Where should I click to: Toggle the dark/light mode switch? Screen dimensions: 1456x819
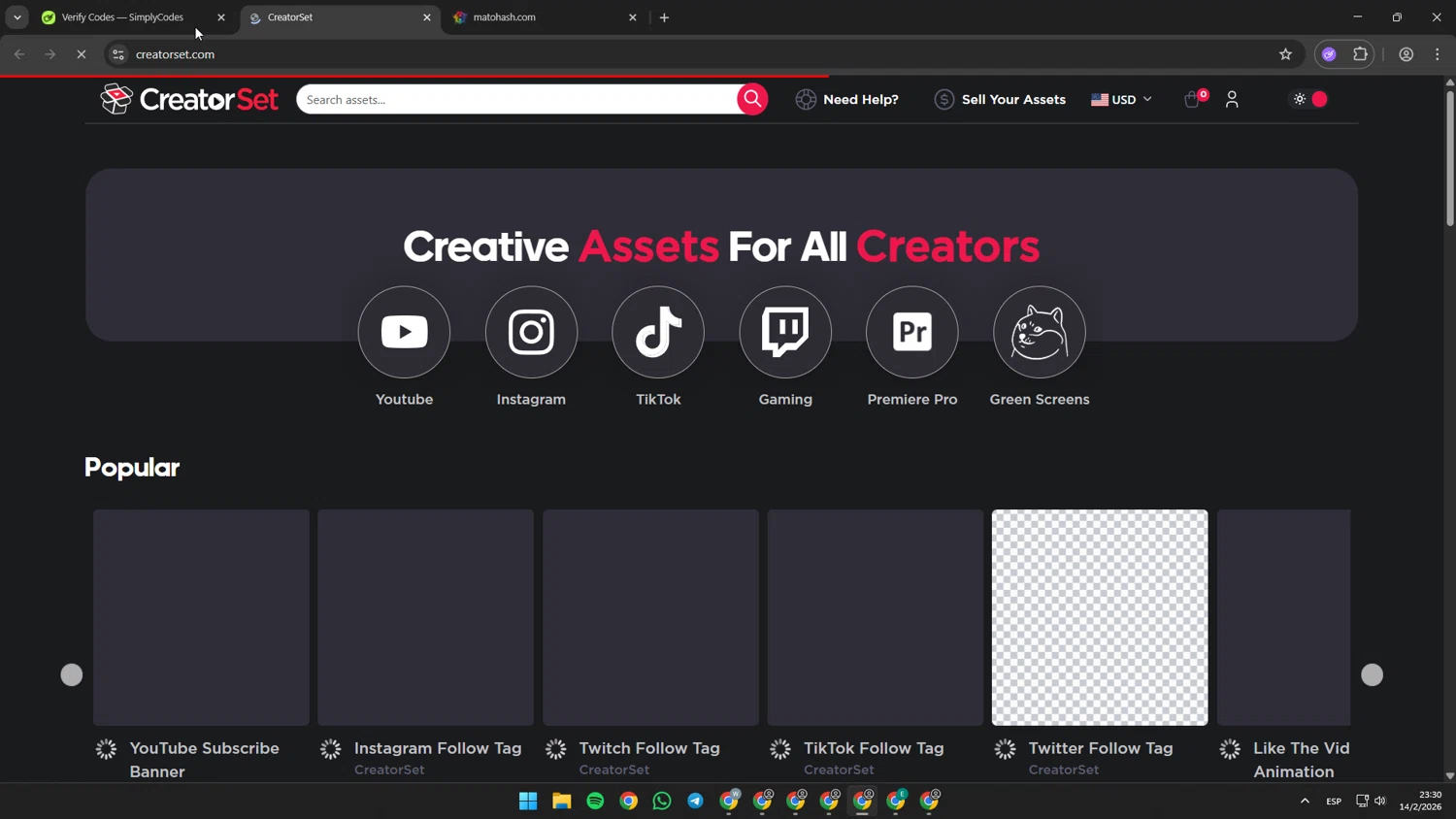[1310, 99]
